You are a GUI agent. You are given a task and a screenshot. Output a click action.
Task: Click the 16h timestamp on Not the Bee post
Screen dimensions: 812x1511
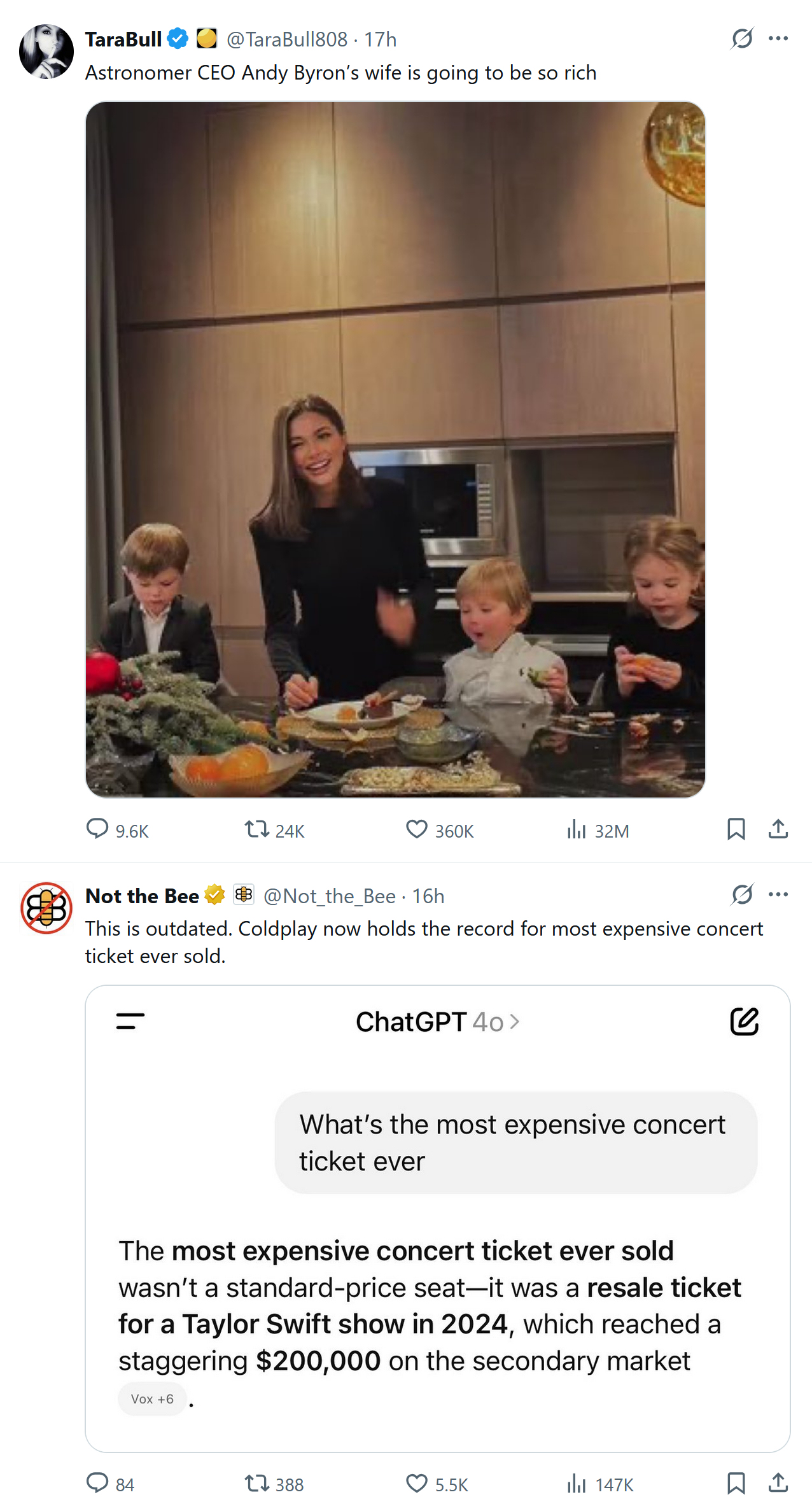(428, 896)
